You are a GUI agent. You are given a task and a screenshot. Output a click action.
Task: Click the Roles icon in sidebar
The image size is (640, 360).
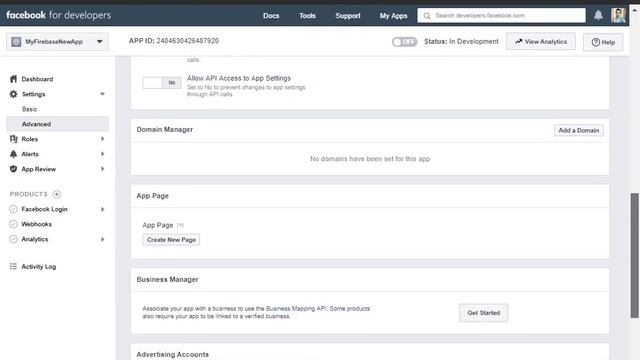tap(13, 139)
